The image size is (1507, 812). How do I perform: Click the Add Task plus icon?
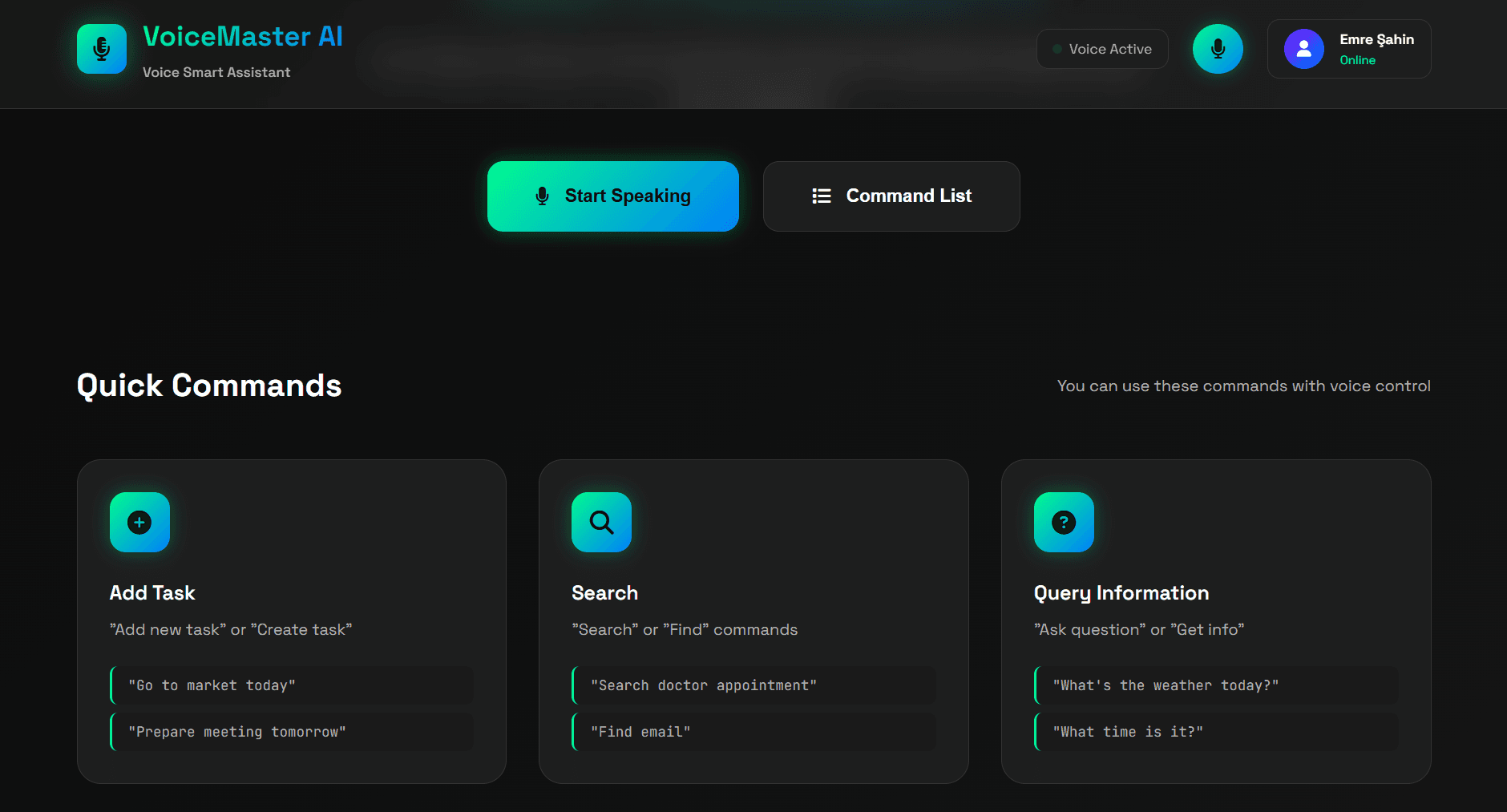pyautogui.click(x=139, y=523)
